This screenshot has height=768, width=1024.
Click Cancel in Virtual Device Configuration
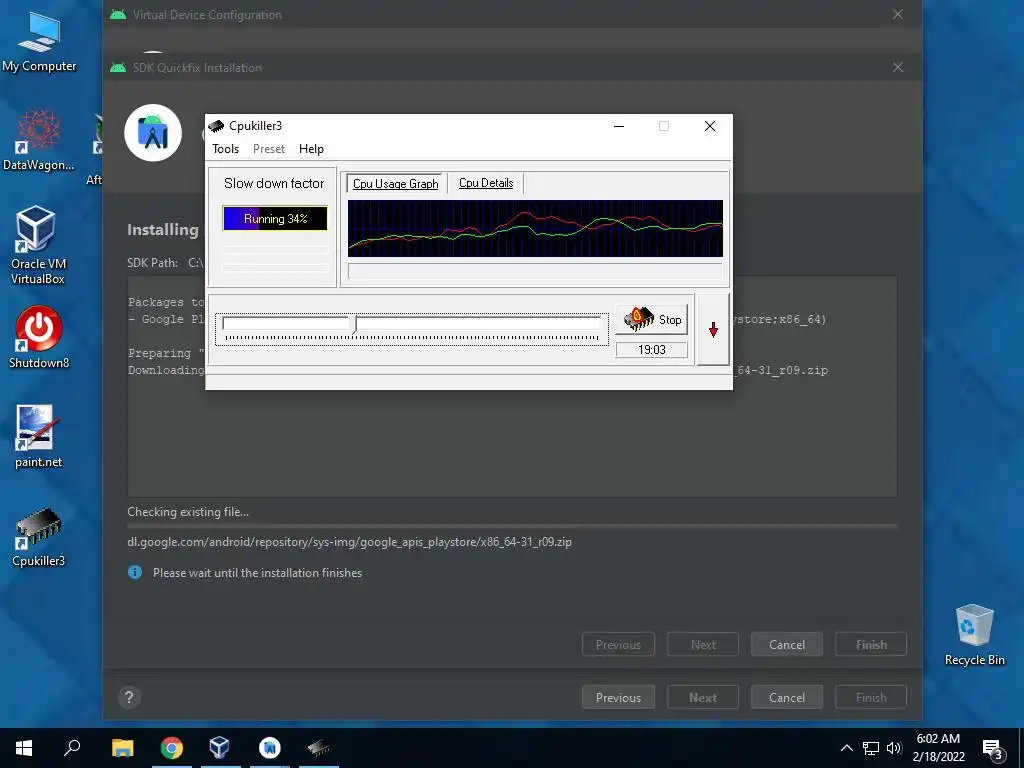click(x=786, y=697)
